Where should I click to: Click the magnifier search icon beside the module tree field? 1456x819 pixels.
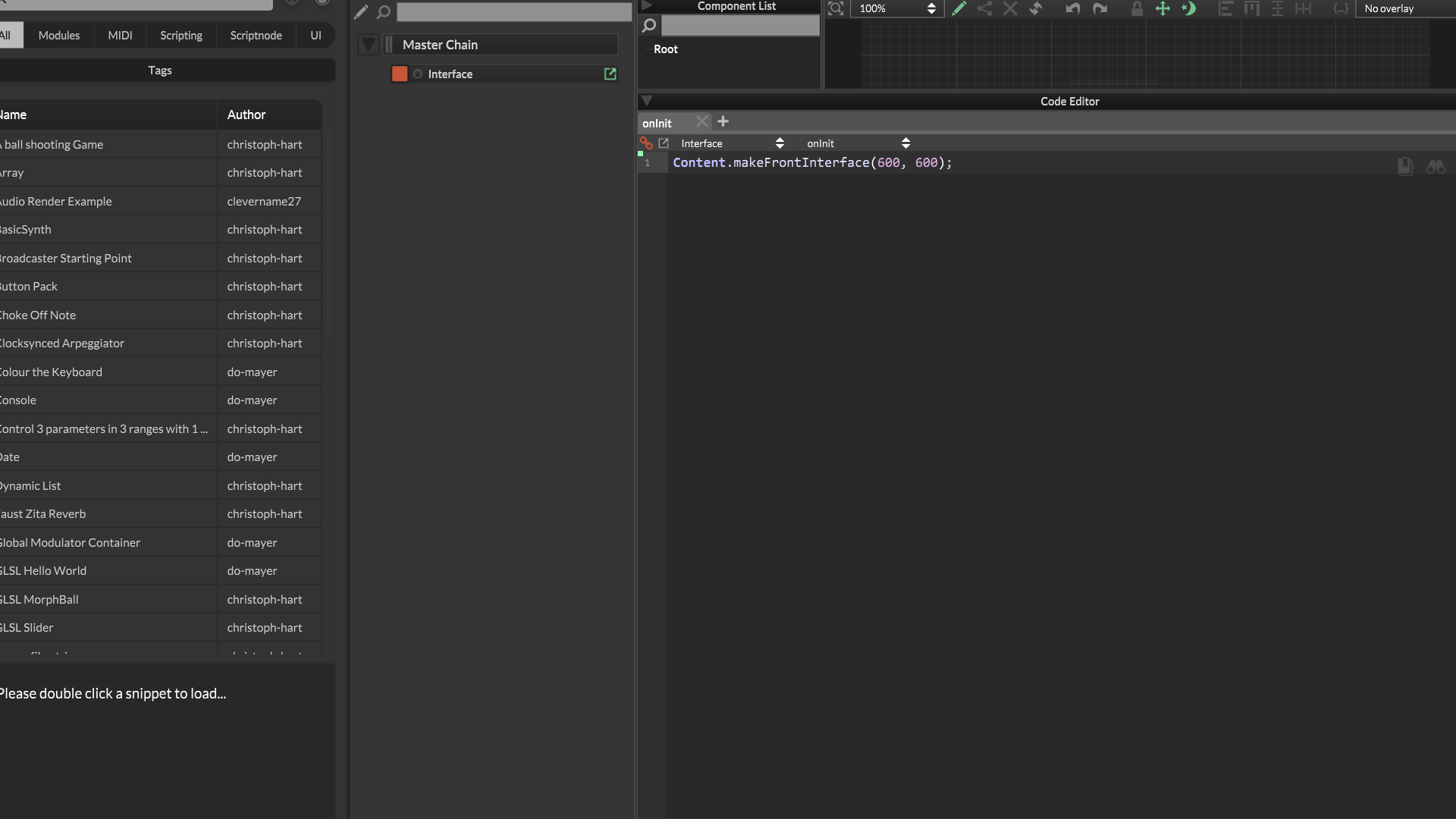pyautogui.click(x=384, y=11)
